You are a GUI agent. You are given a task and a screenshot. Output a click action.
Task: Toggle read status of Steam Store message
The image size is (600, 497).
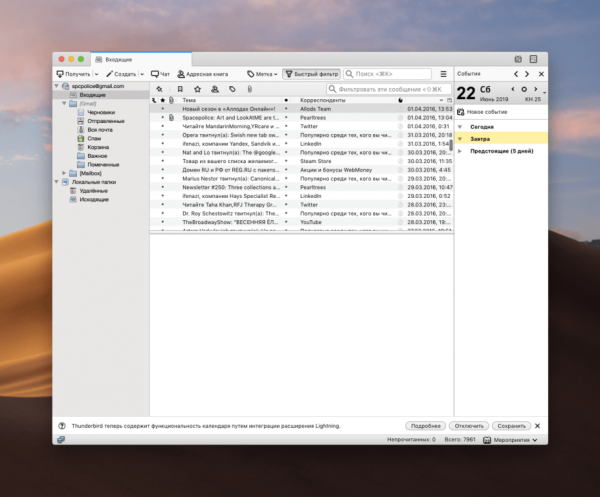[286, 161]
